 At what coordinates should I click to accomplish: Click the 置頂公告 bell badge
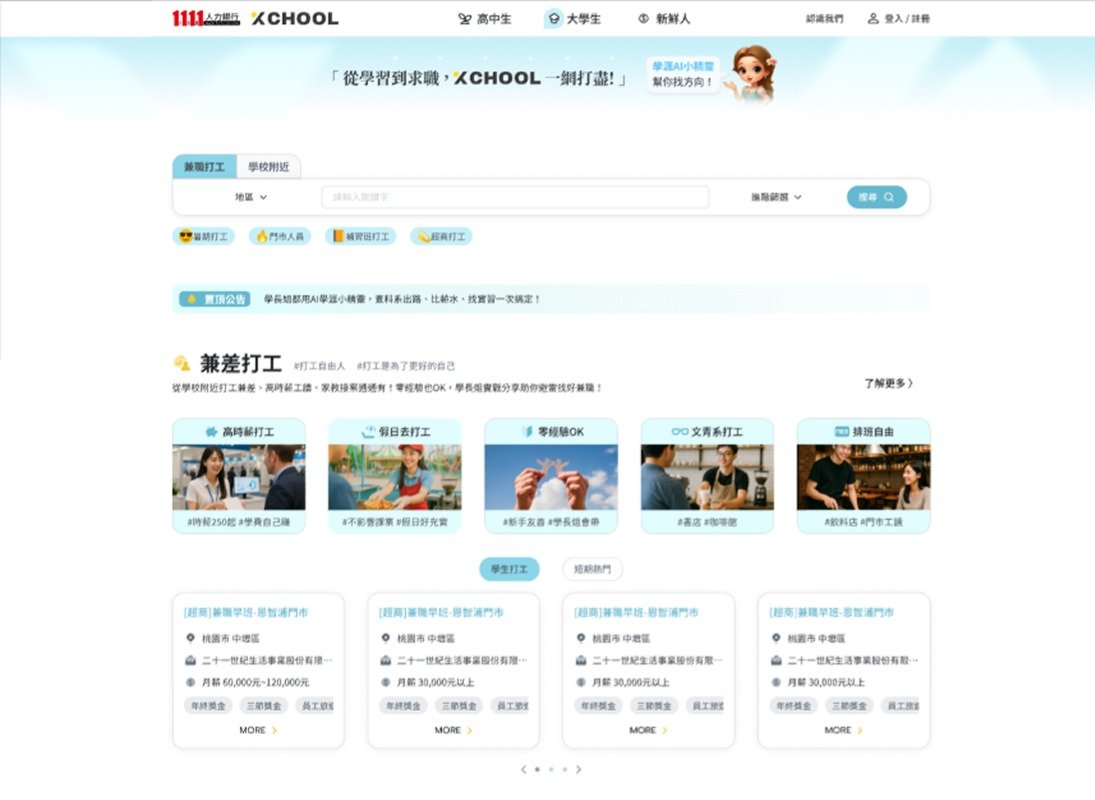215,299
